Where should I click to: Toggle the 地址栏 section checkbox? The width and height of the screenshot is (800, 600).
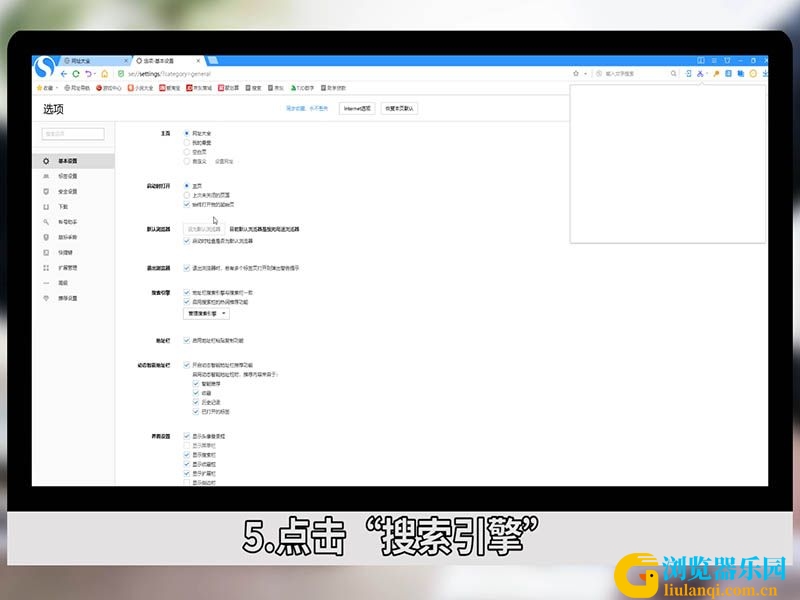[187, 340]
